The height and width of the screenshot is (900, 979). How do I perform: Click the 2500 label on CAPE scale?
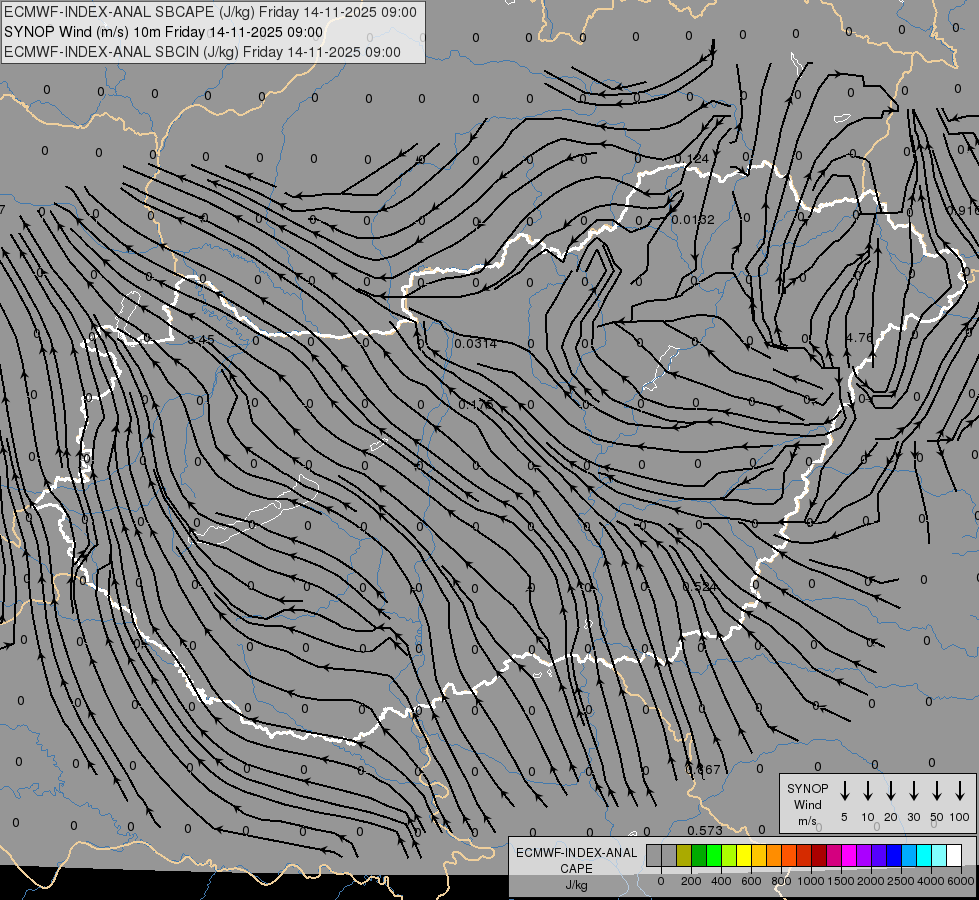click(x=901, y=881)
